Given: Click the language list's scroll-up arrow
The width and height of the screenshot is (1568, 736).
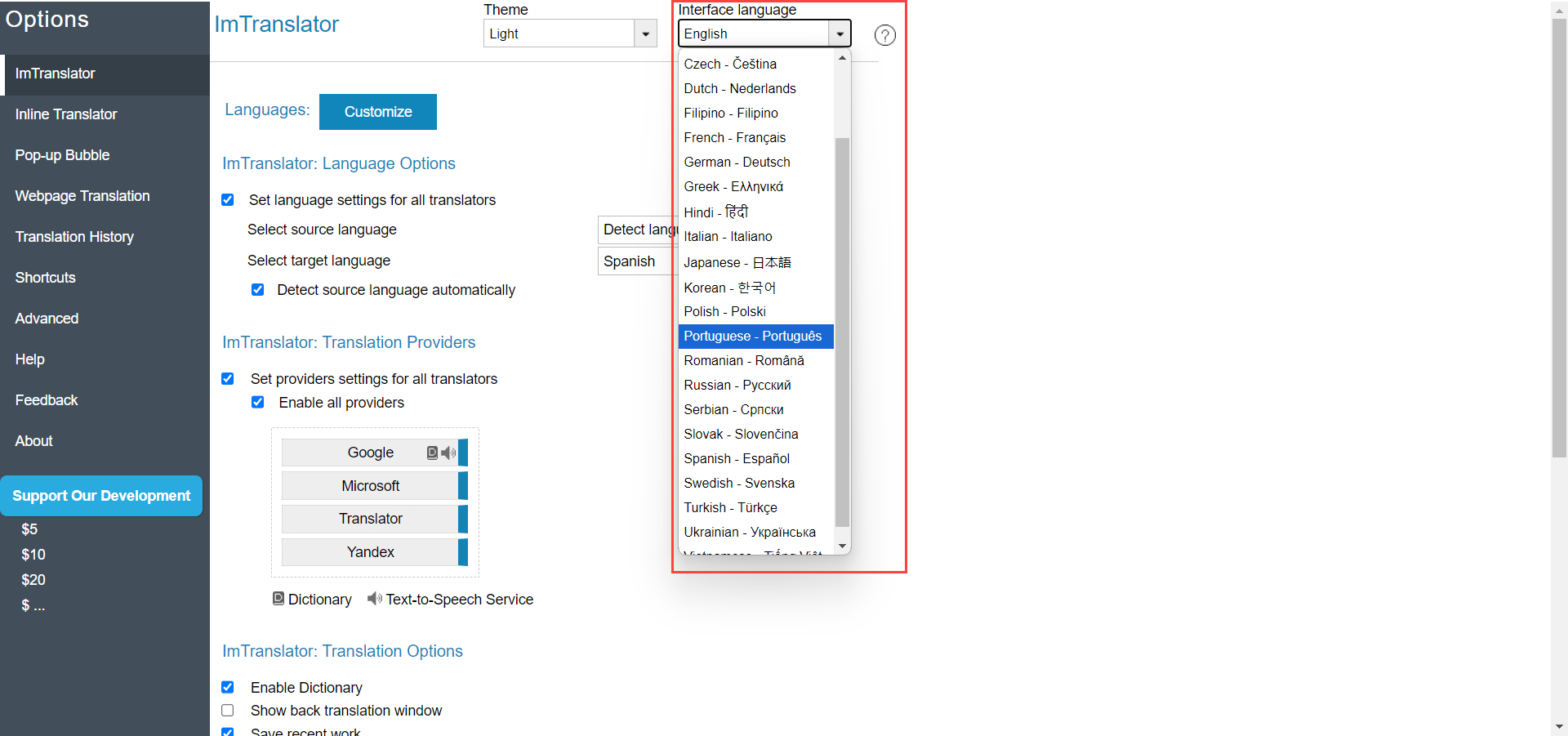Looking at the screenshot, I should [x=842, y=58].
